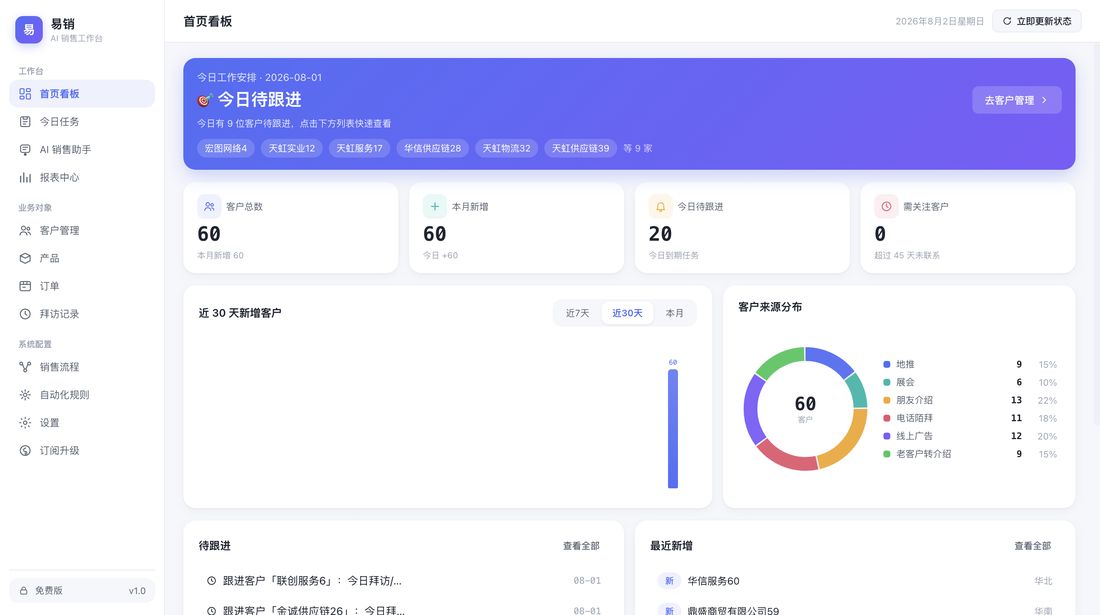This screenshot has width=1100, height=615.
Task: Click the 今日待跟进 stat value 20
Action: point(660,234)
